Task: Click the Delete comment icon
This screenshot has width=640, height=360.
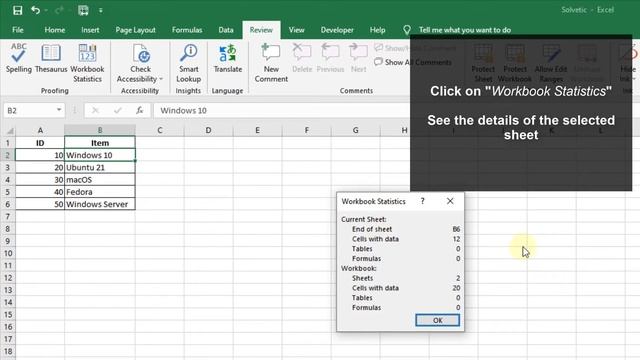Action: (302, 58)
